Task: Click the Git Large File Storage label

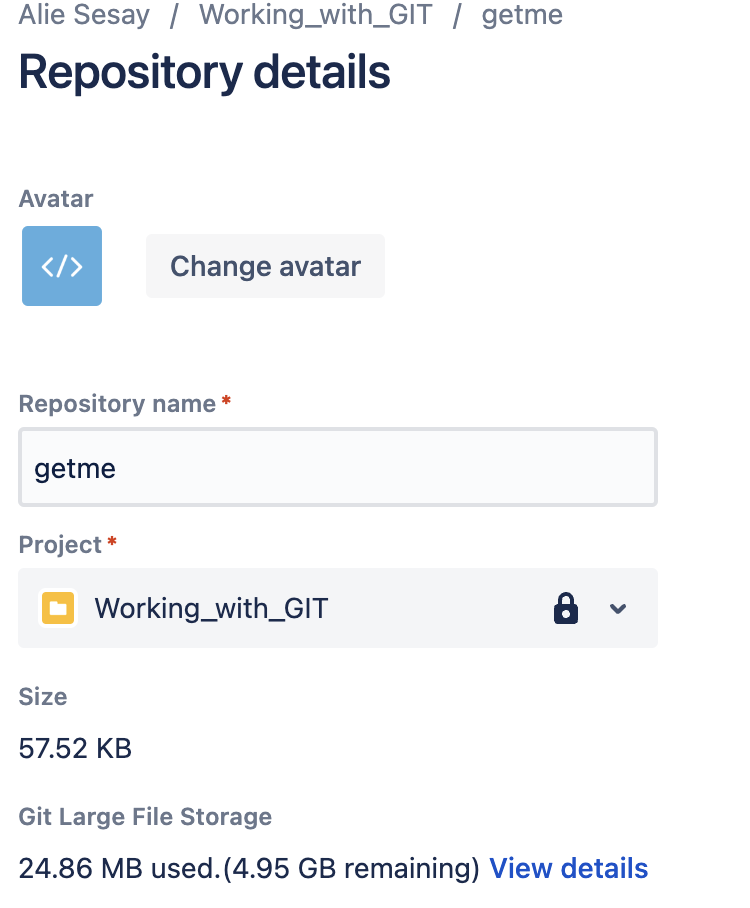Action: [x=145, y=817]
